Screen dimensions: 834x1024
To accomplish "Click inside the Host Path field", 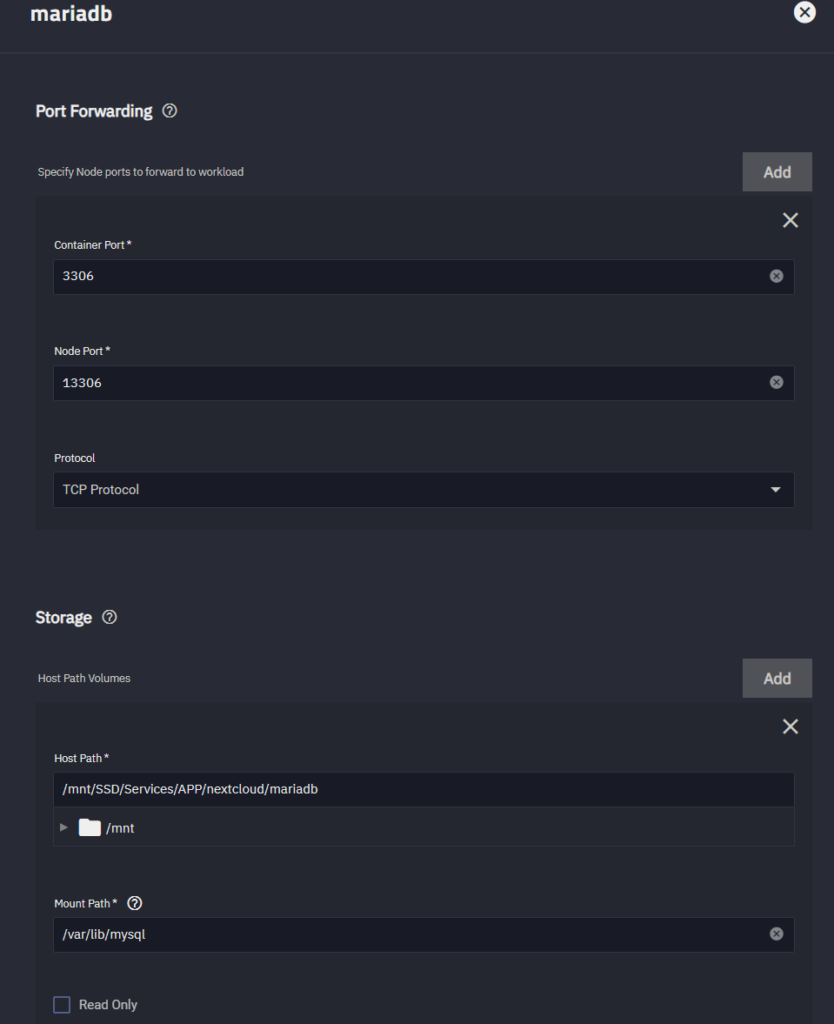I will [x=400, y=789].
